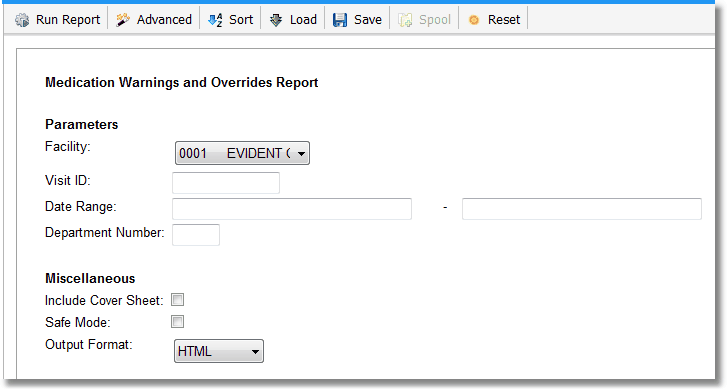Click the Load label in toolbar
This screenshot has height=391, width=727.
(303, 19)
